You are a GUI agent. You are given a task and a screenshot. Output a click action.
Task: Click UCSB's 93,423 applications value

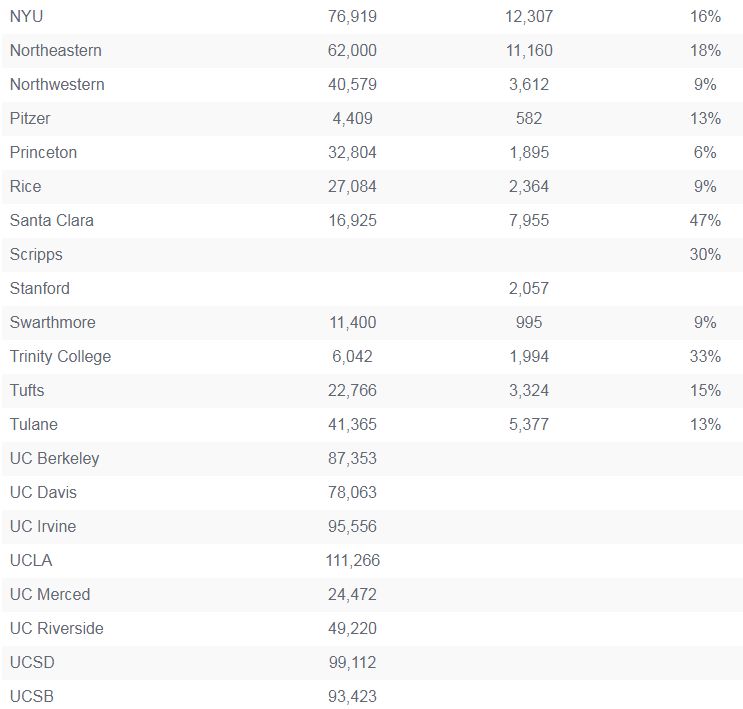coord(352,696)
